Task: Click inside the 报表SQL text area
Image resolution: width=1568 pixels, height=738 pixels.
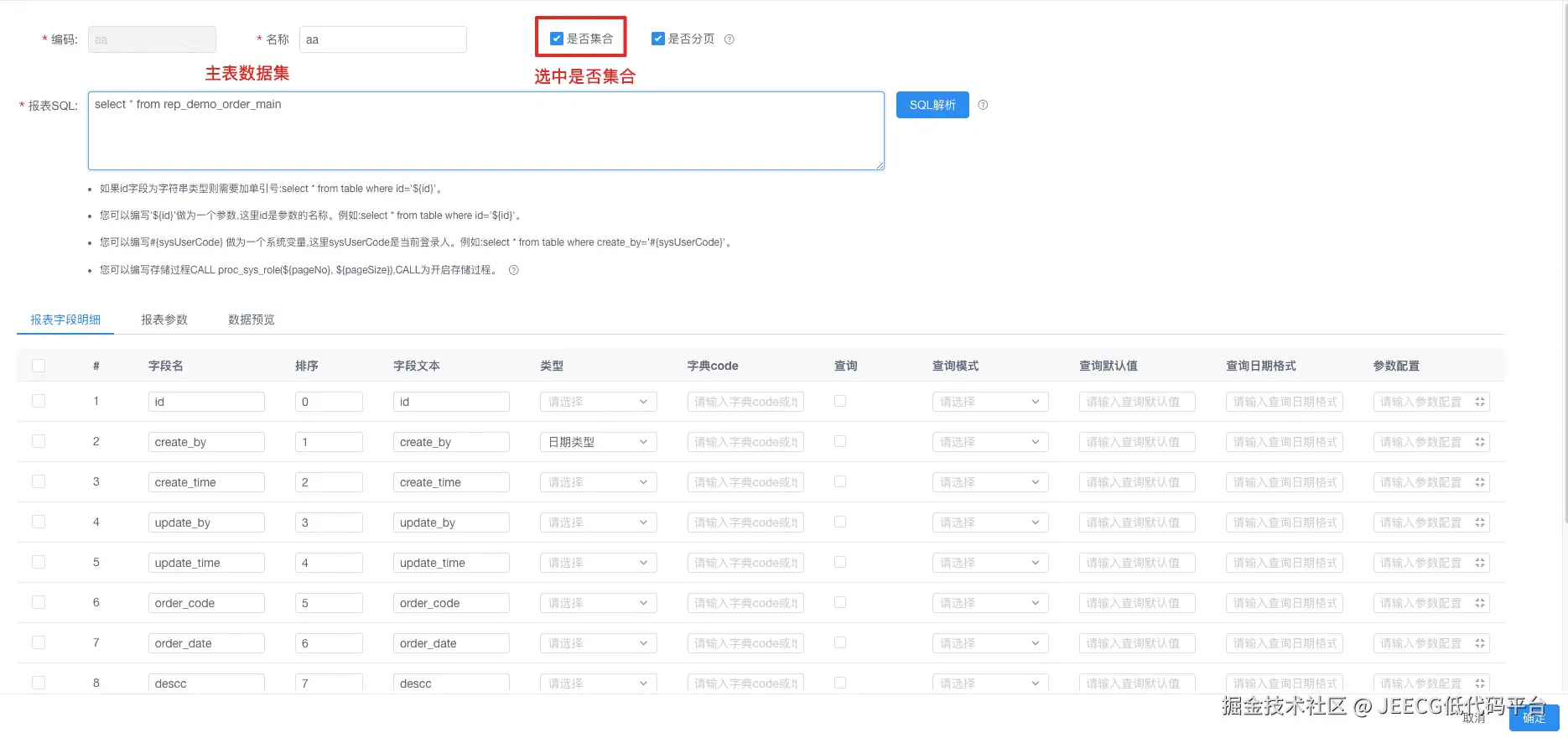Action: (486, 131)
